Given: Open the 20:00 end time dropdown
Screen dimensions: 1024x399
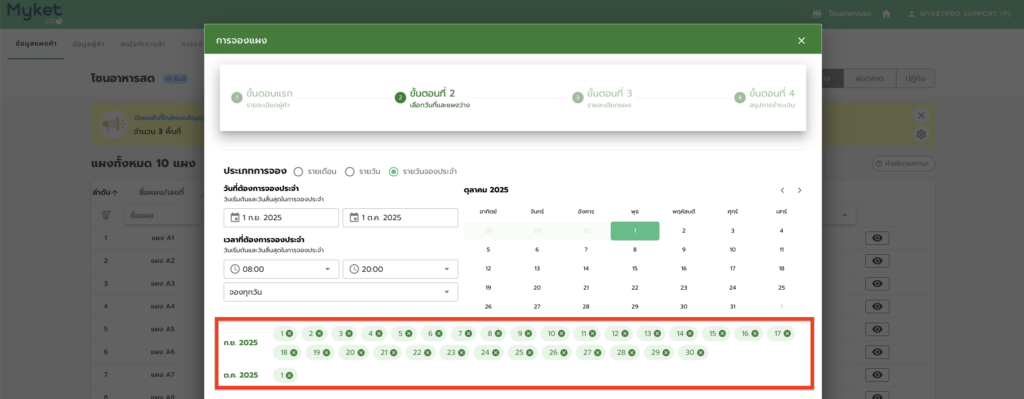Looking at the screenshot, I should (x=400, y=269).
